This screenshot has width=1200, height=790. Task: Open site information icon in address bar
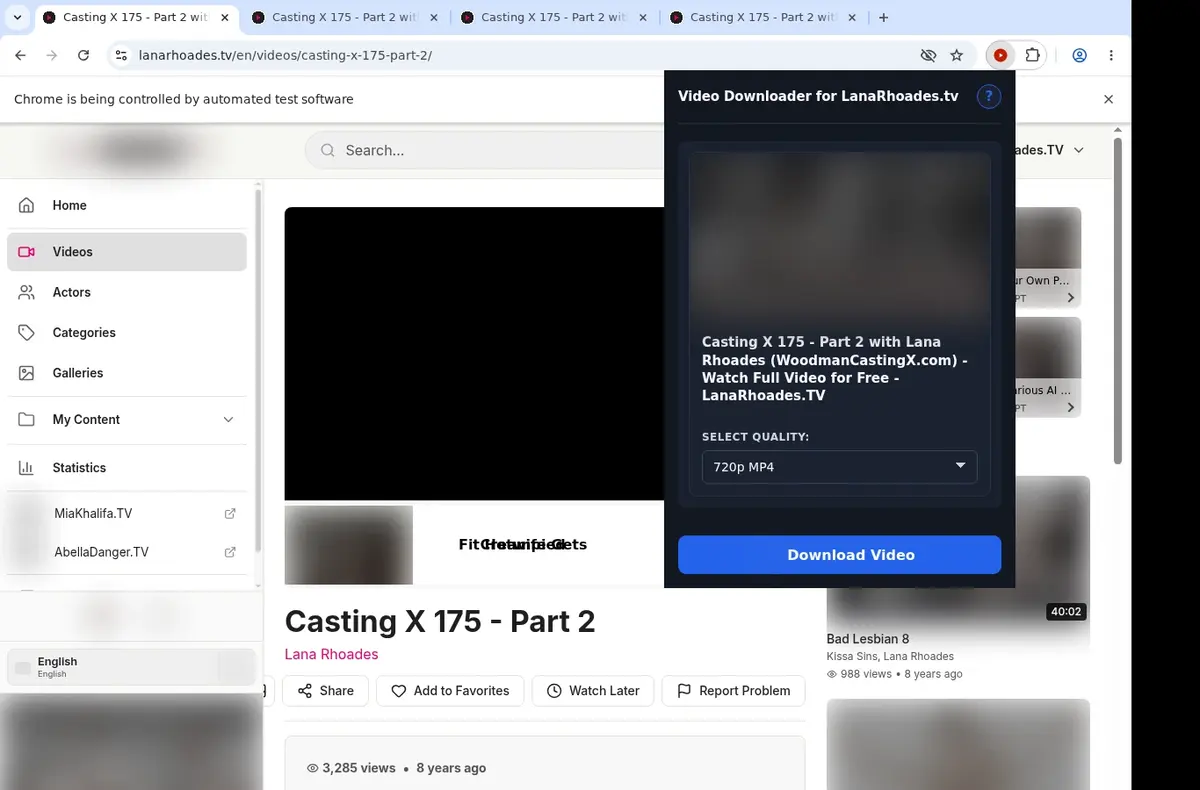(121, 56)
